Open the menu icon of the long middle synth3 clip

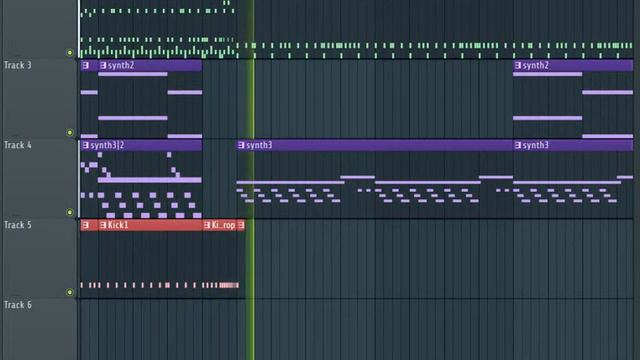(241, 145)
